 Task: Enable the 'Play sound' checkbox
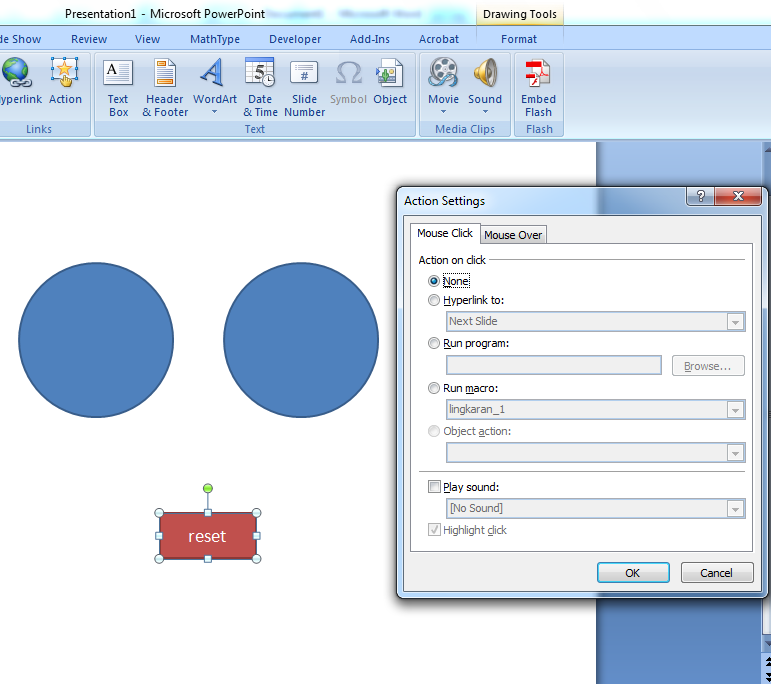pyautogui.click(x=434, y=487)
